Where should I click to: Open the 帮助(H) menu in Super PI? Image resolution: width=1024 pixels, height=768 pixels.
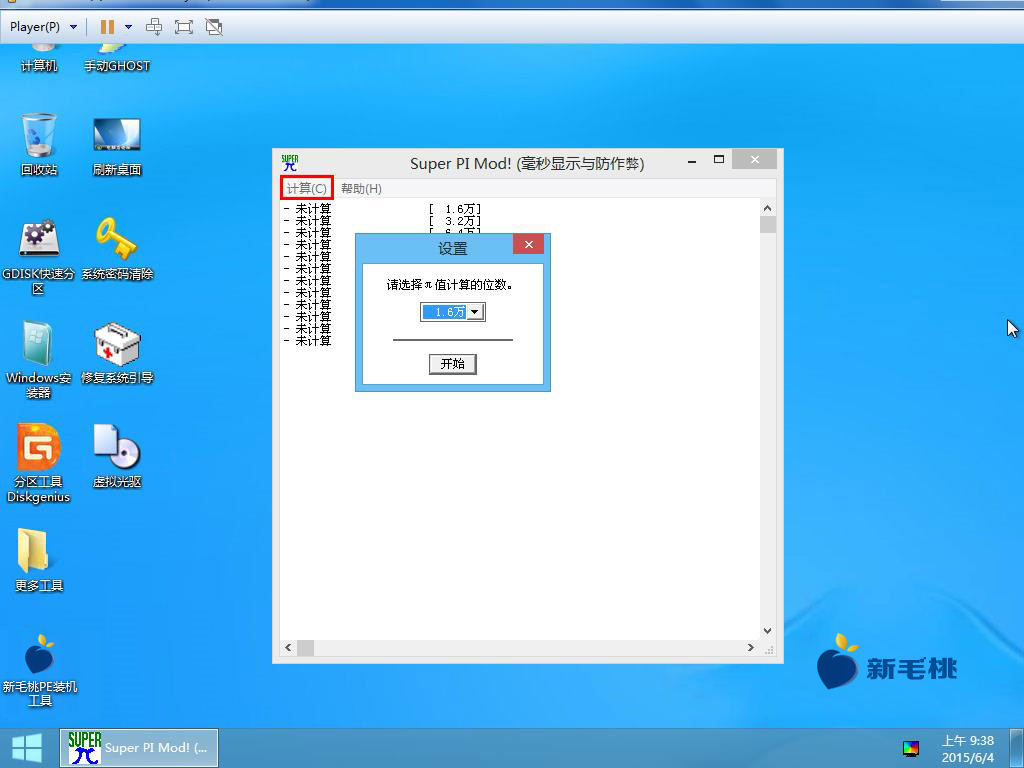coord(361,188)
